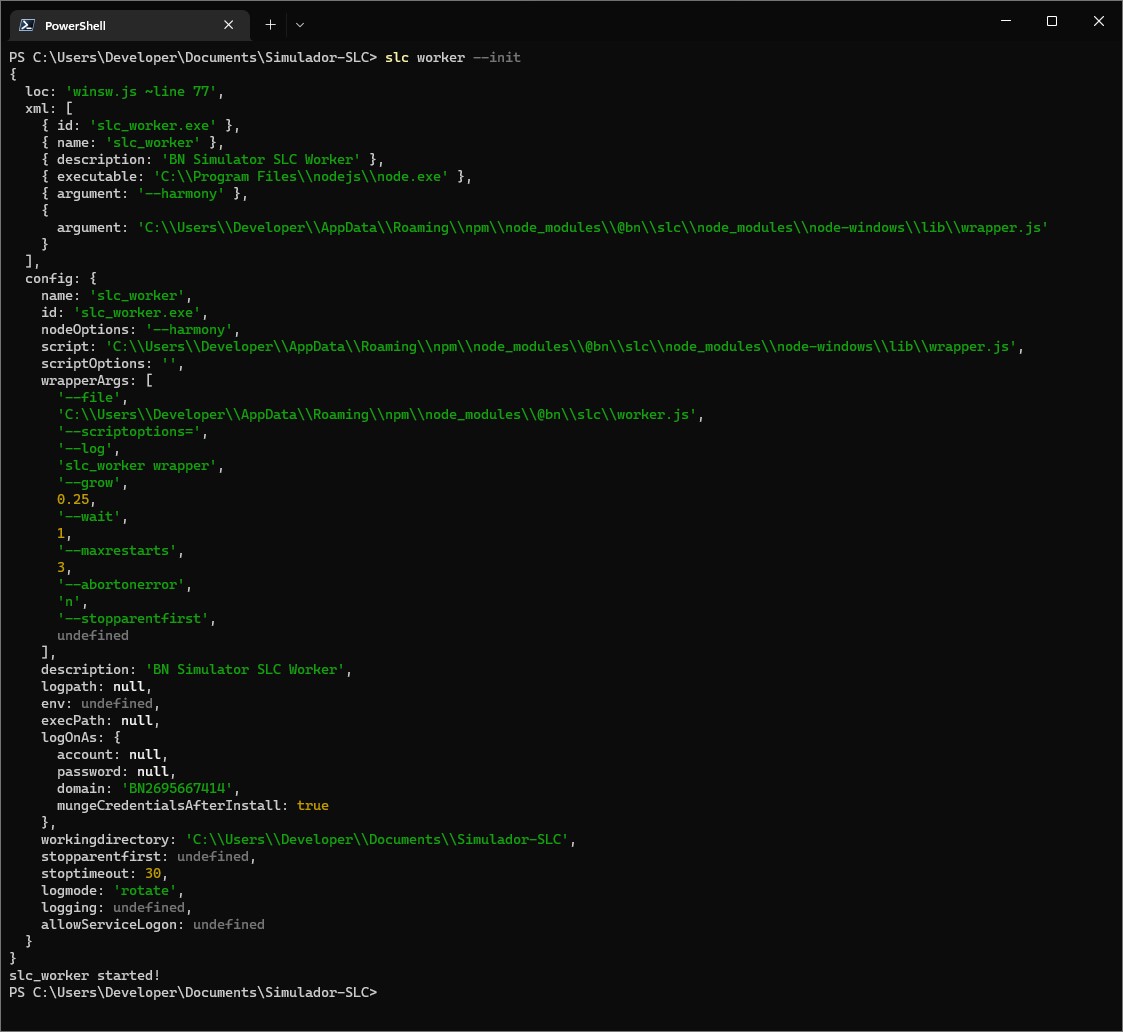This screenshot has height=1032, width=1123.
Task: Click the 'true' value of mungeCredentialsAfterInstall
Action: [313, 805]
